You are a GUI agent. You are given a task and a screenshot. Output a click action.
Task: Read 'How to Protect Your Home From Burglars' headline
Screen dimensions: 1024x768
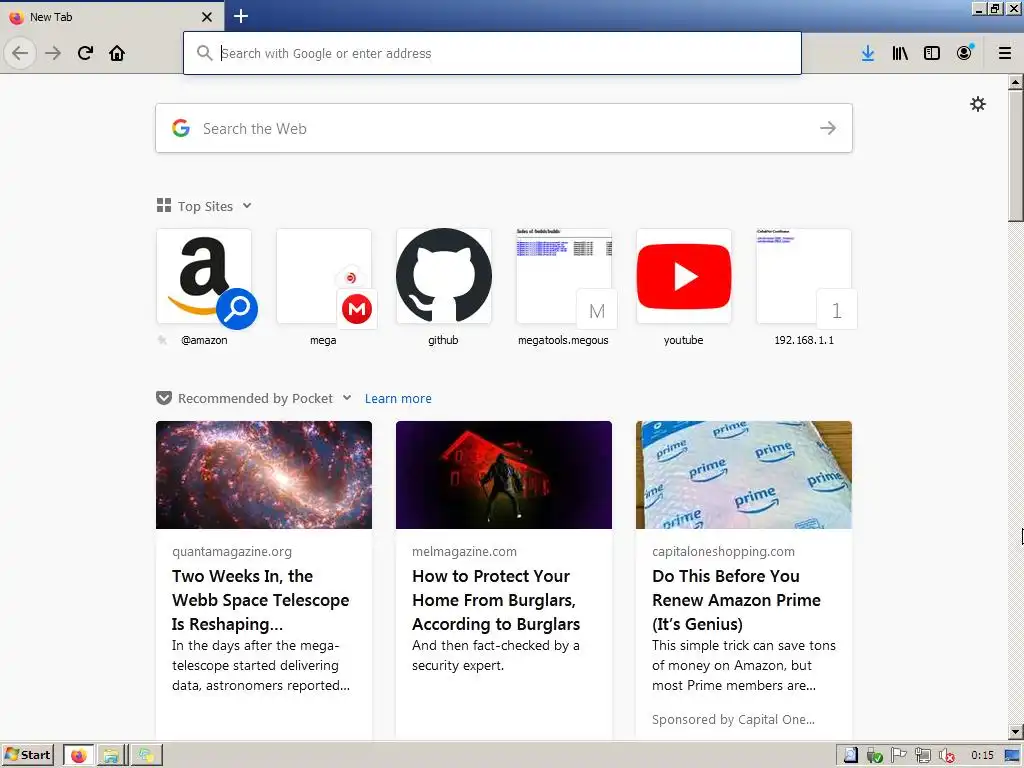pos(496,600)
